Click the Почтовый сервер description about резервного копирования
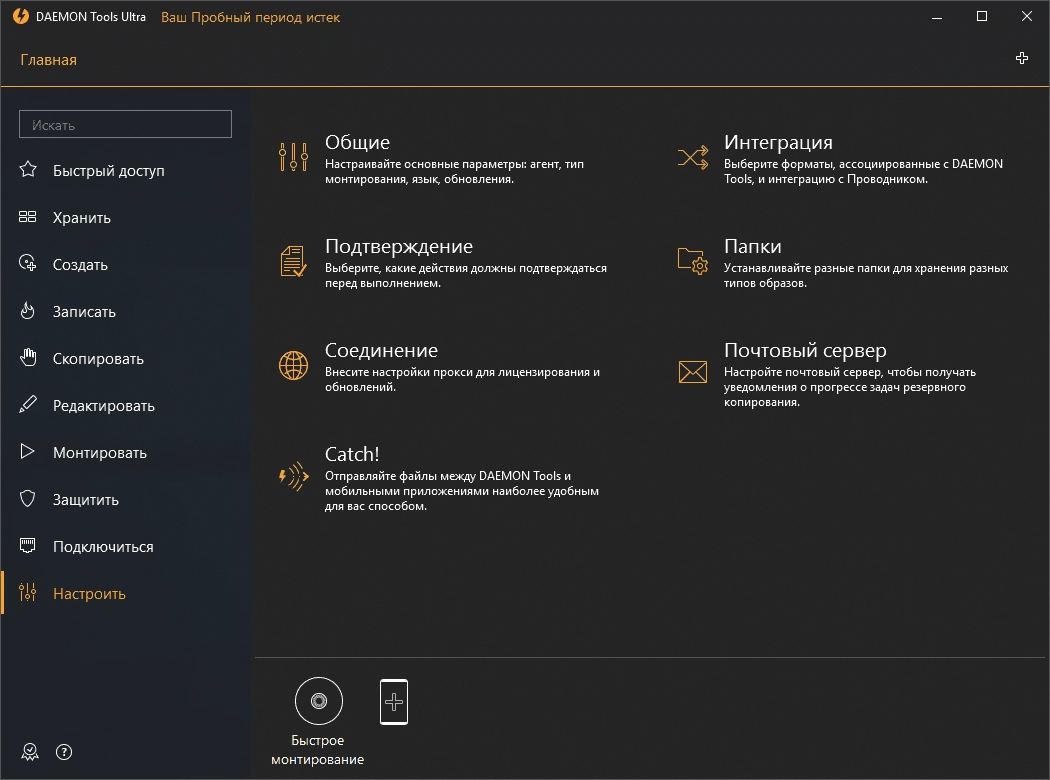The image size is (1050, 780). click(849, 387)
